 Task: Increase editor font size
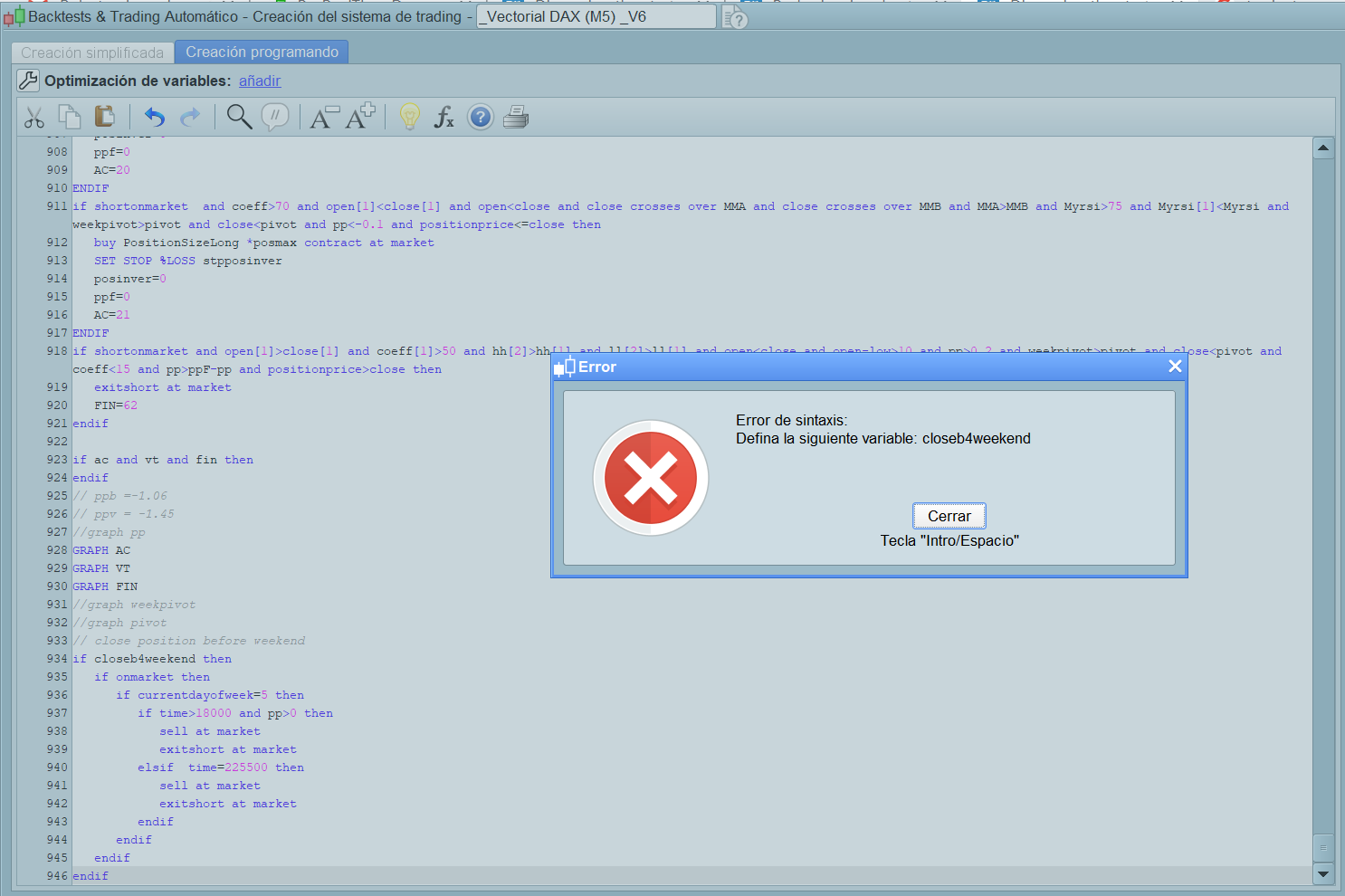click(x=360, y=117)
